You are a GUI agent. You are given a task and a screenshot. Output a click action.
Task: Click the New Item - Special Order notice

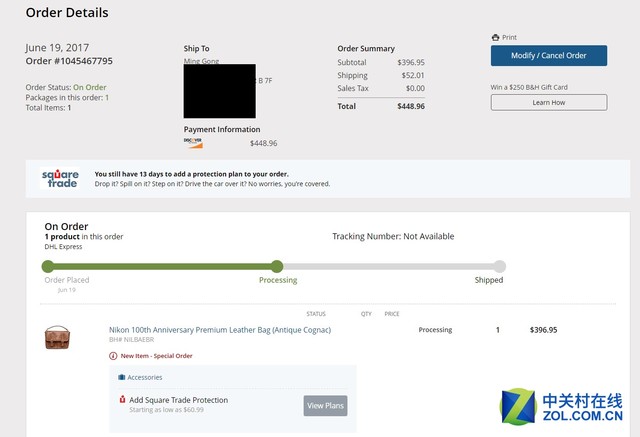click(156, 355)
